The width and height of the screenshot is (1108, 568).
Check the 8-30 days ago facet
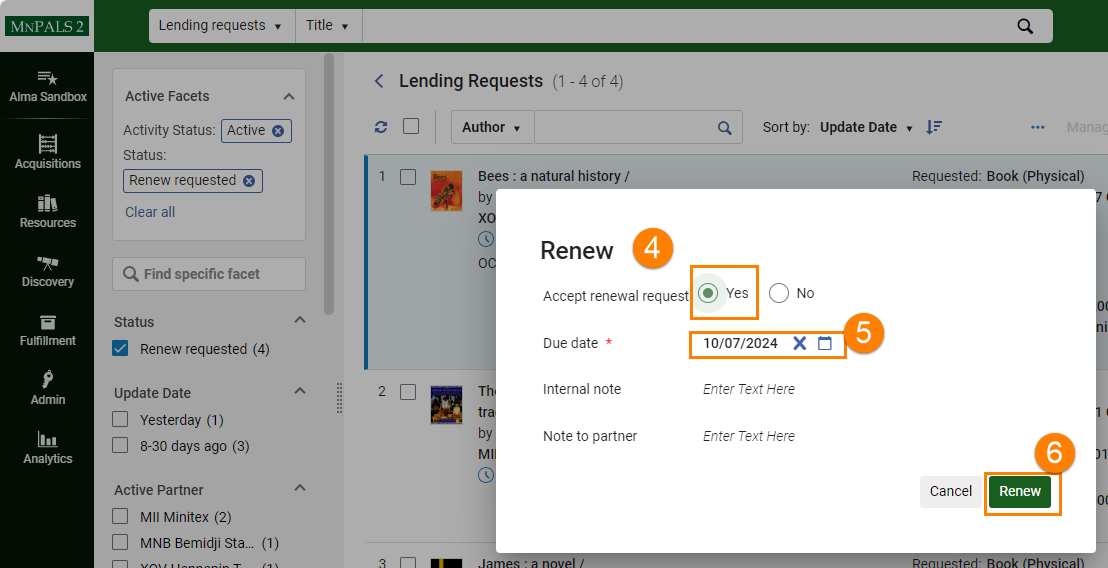click(x=120, y=446)
